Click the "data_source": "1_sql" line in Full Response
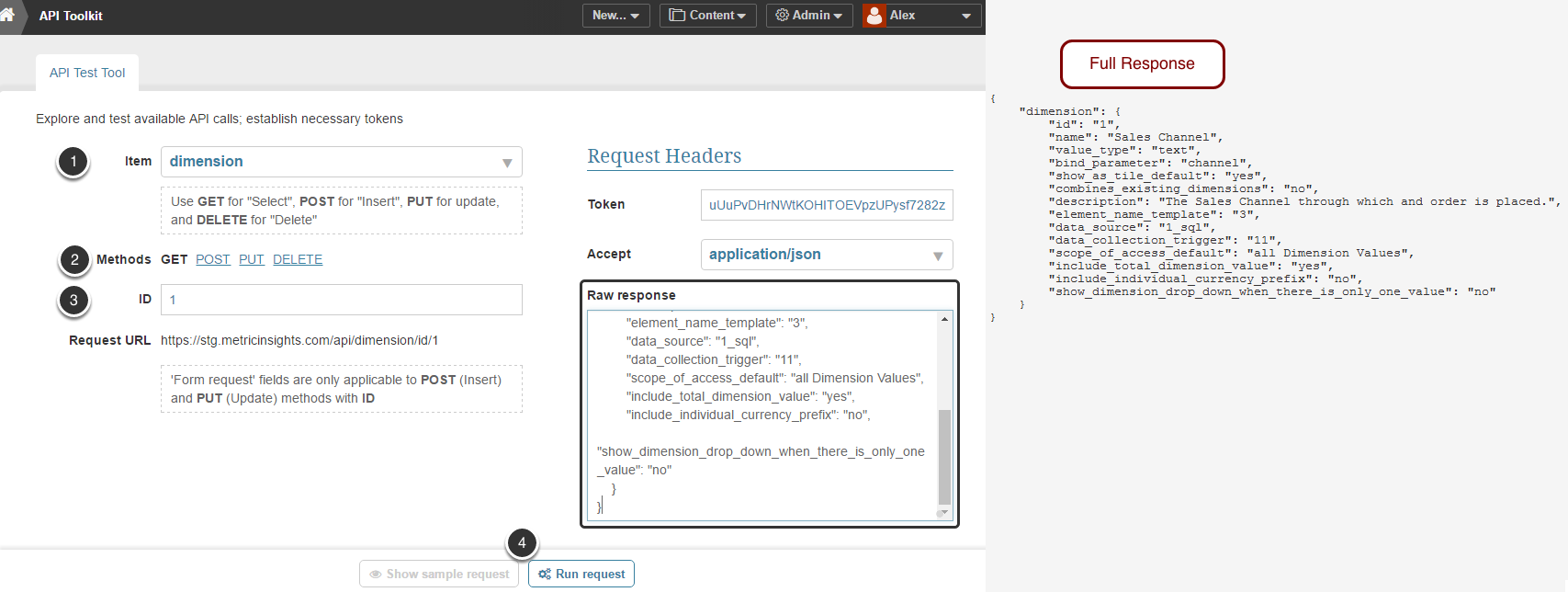The height and width of the screenshot is (592, 1568). coord(1132,227)
